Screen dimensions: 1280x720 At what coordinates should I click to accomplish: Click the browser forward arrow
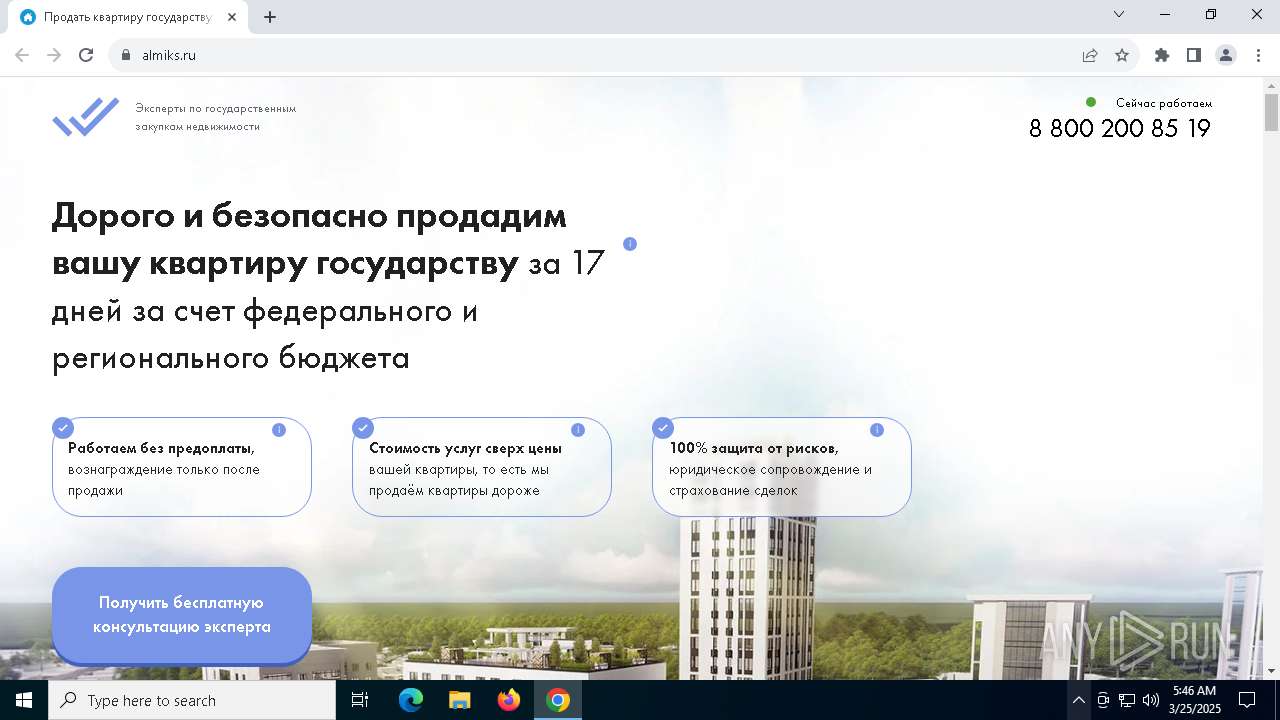[54, 55]
